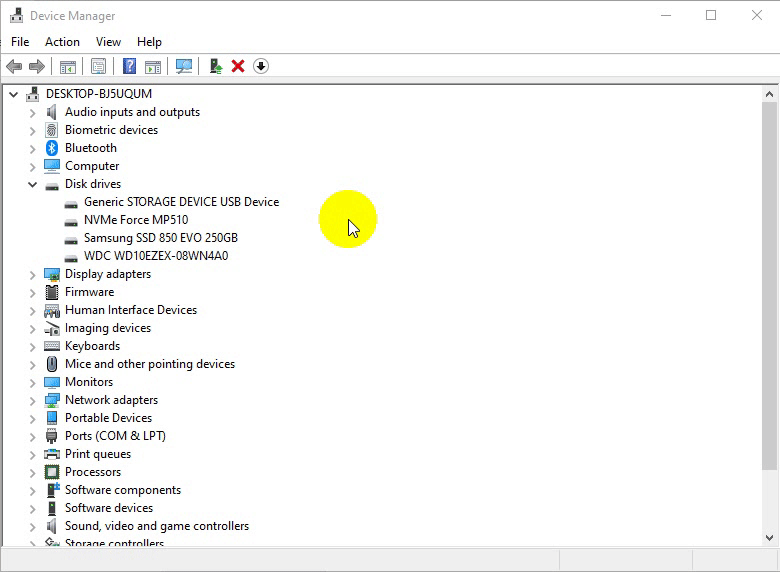This screenshot has width=780, height=572.
Task: Click the Firmware chip icon
Action: [52, 292]
